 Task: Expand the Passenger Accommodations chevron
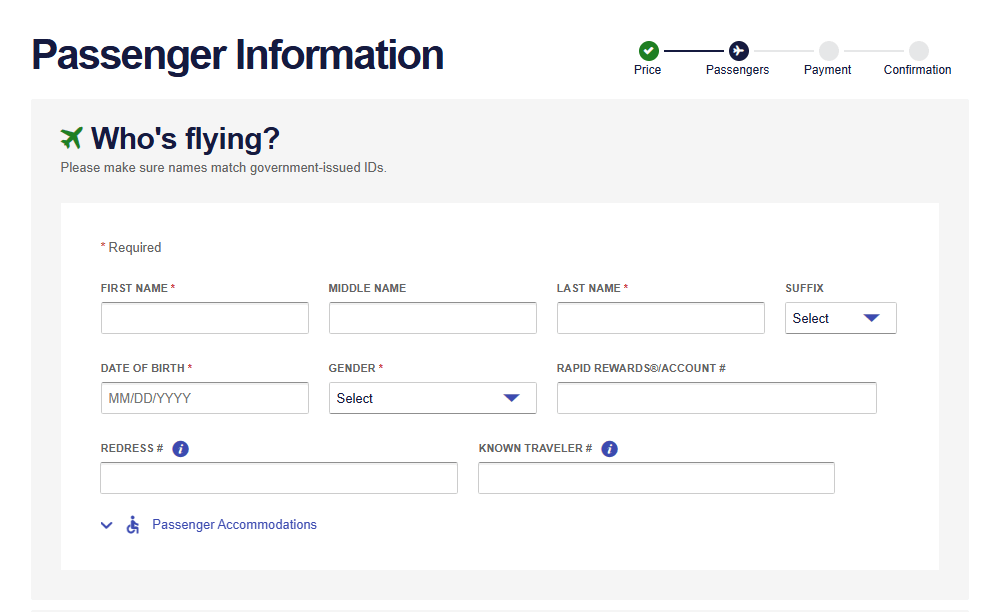(107, 525)
